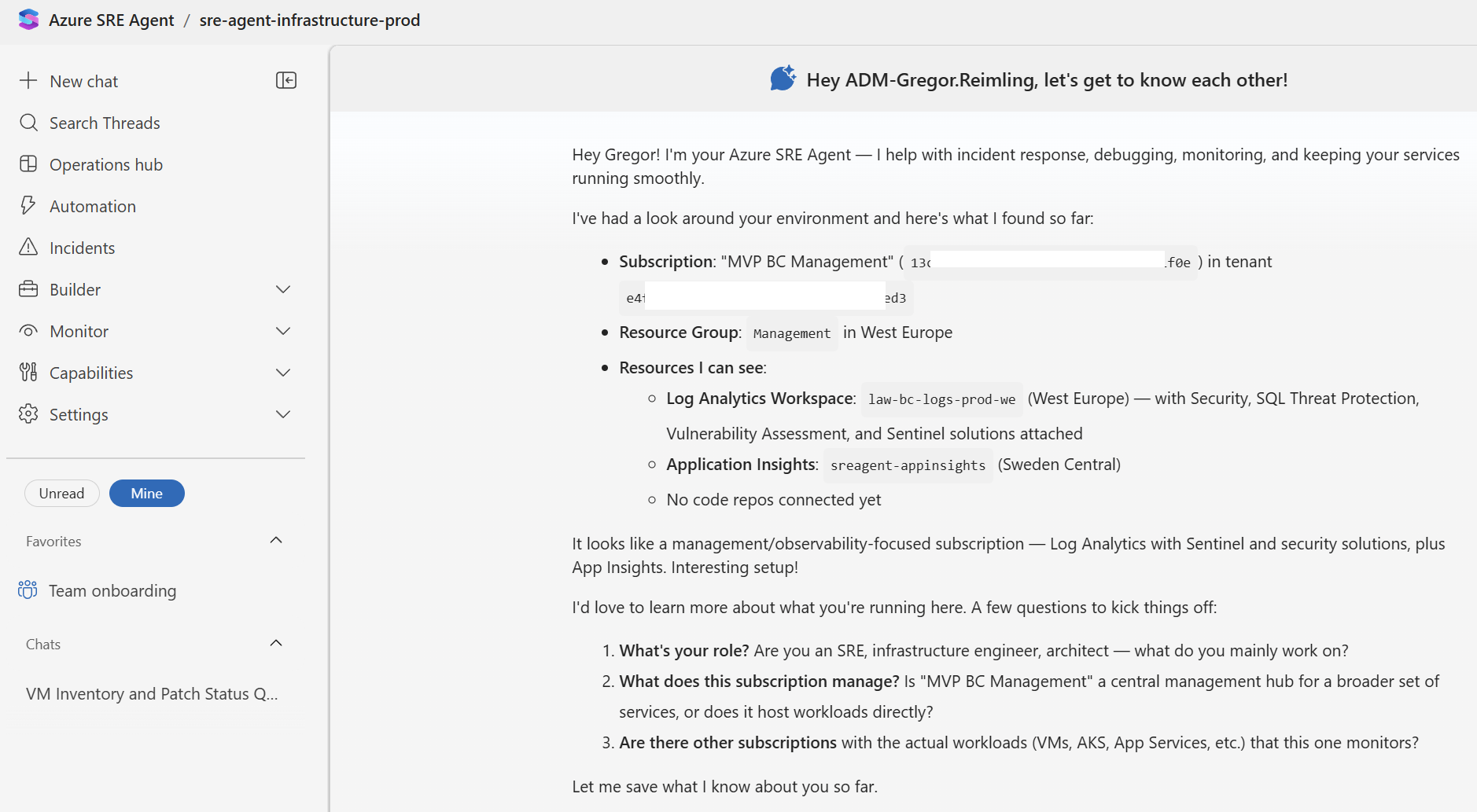
Task: Click sre-agent-infrastructure-prod breadcrumb
Action: pos(310,20)
